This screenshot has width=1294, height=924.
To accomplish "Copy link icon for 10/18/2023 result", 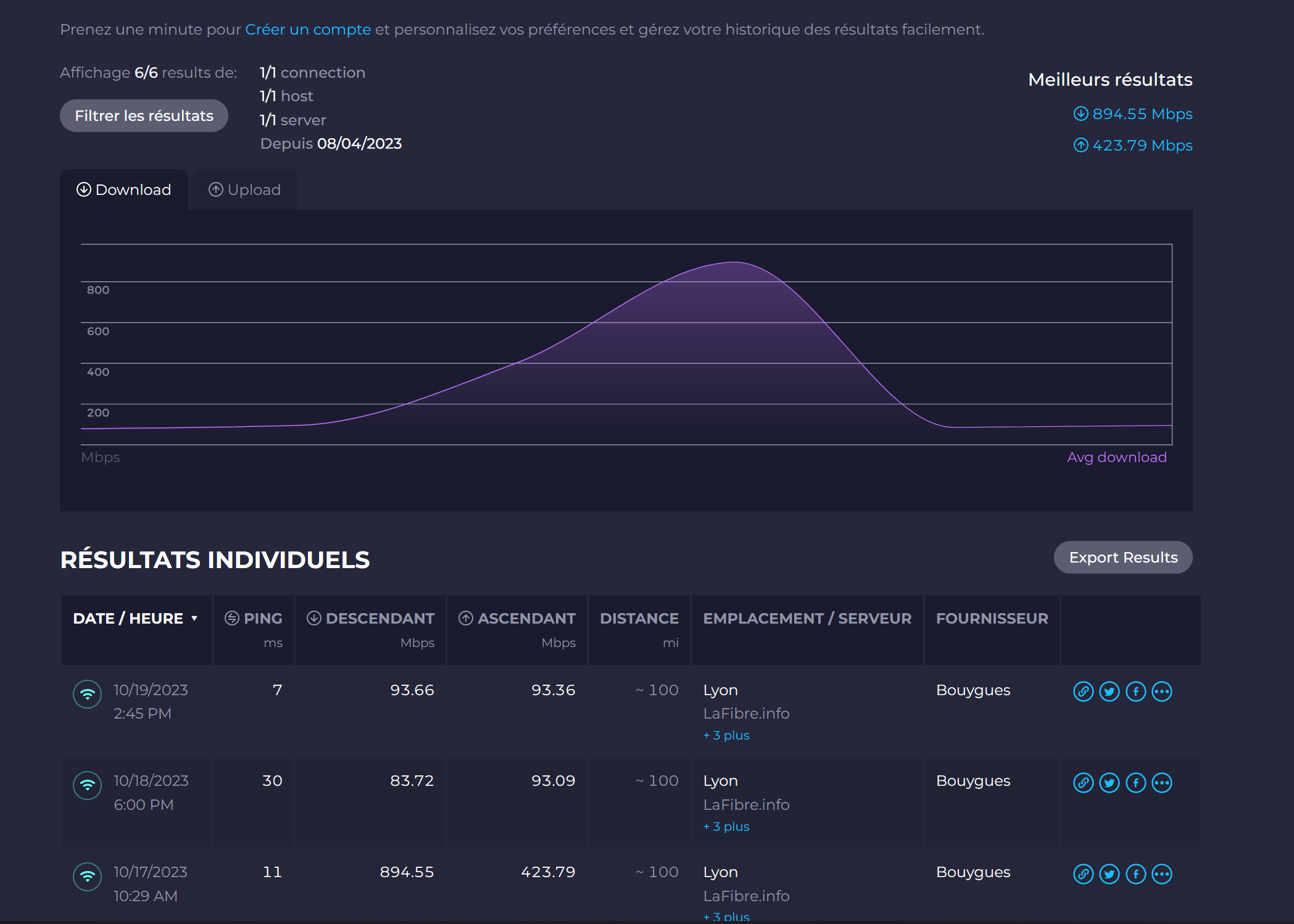I will point(1083,783).
